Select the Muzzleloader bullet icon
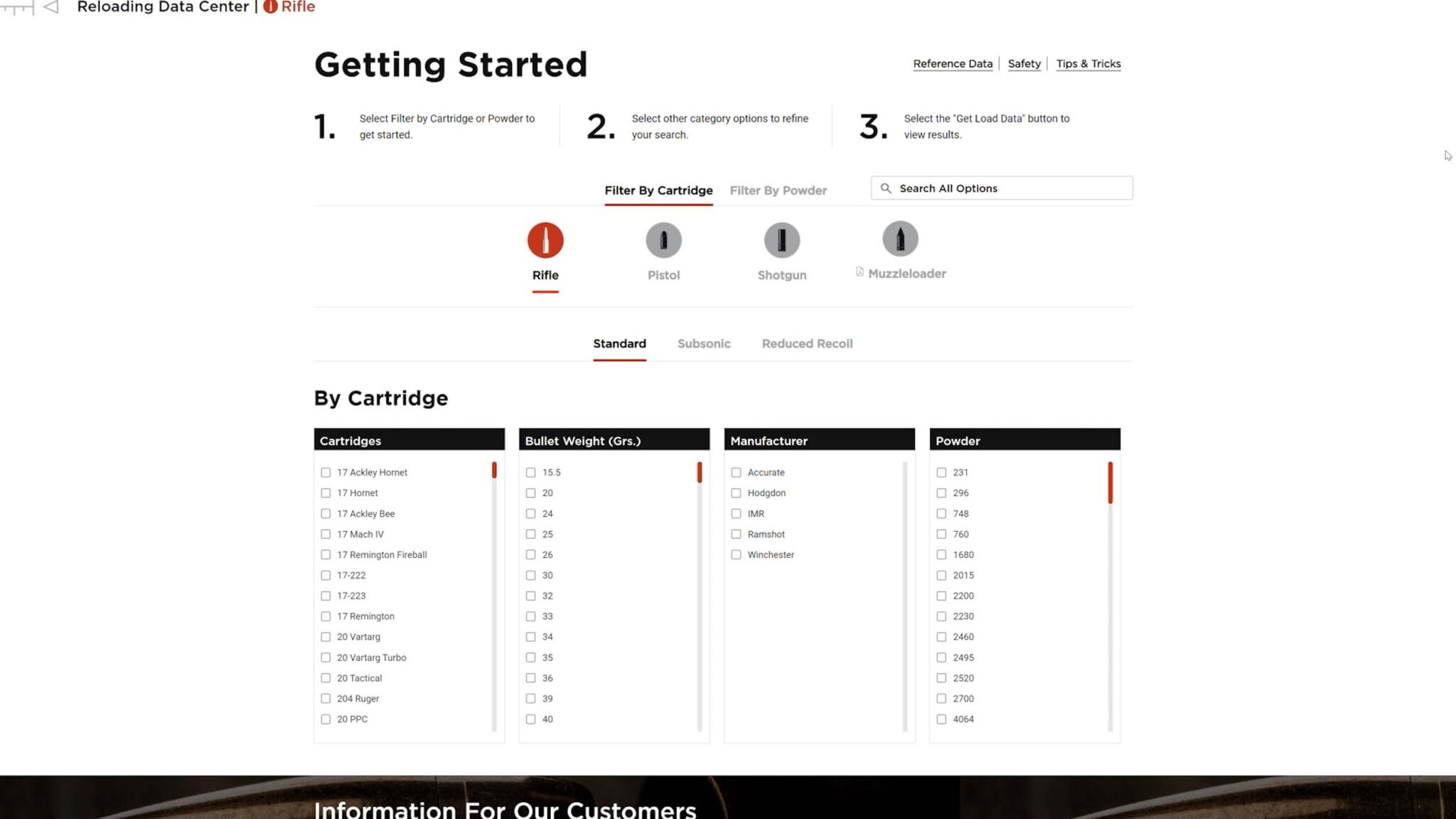 point(899,239)
